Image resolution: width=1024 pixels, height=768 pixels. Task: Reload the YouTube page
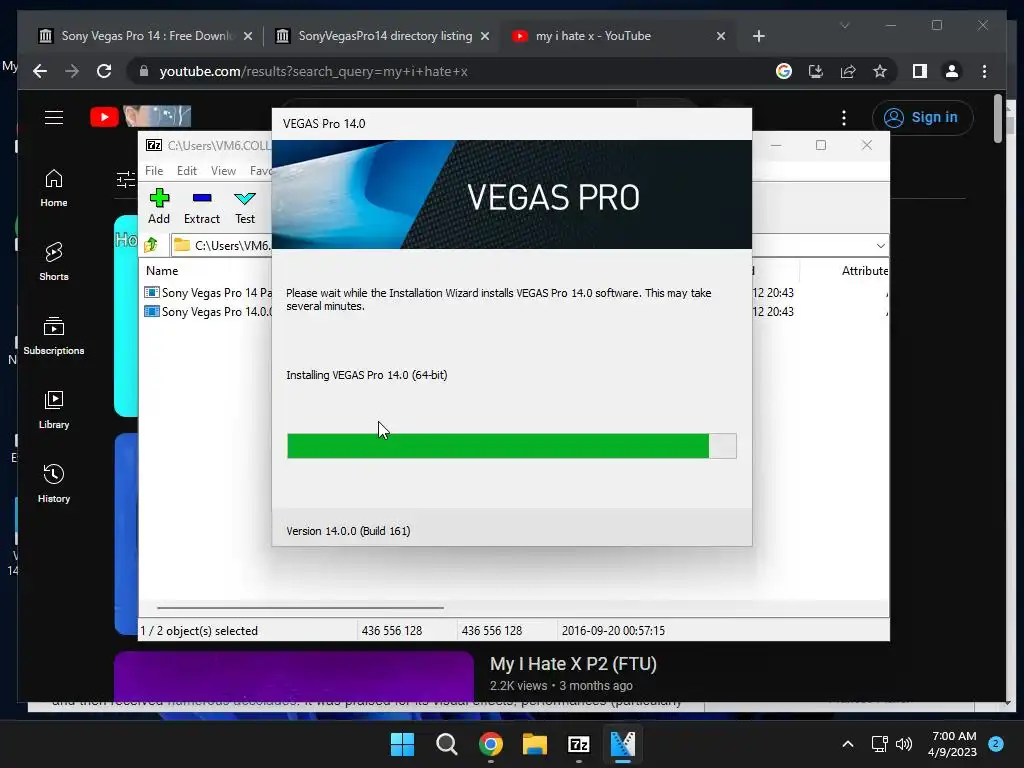coord(104,71)
